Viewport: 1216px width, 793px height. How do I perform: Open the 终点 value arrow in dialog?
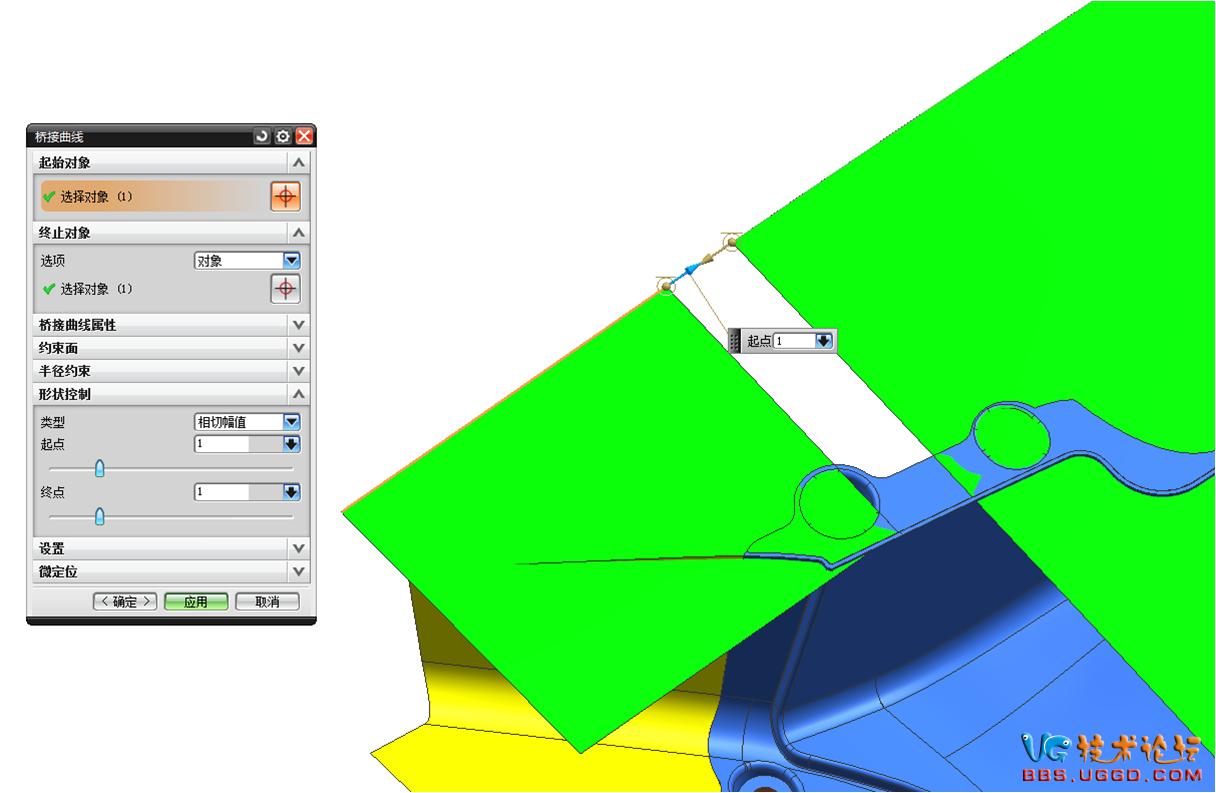click(291, 492)
